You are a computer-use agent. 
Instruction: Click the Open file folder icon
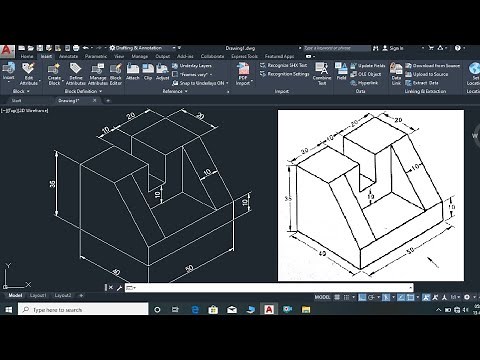coord(31,48)
